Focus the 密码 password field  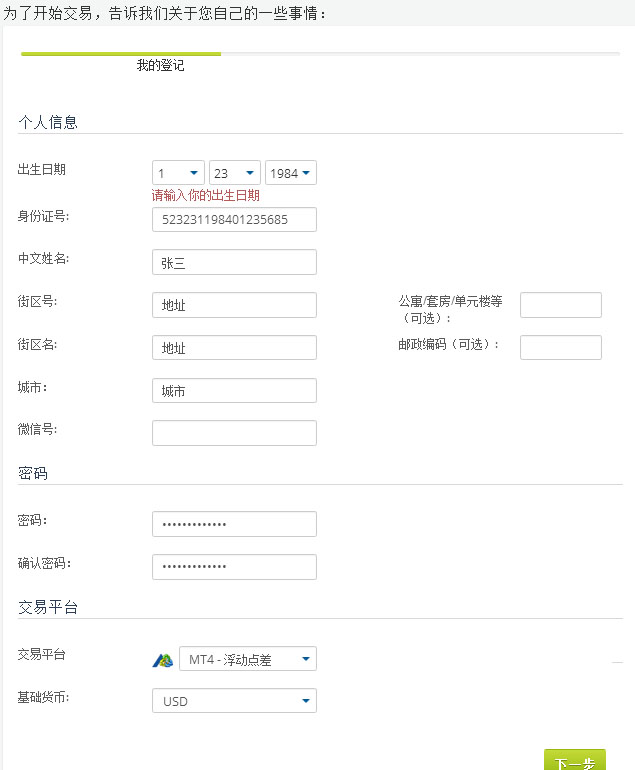pyautogui.click(x=234, y=524)
